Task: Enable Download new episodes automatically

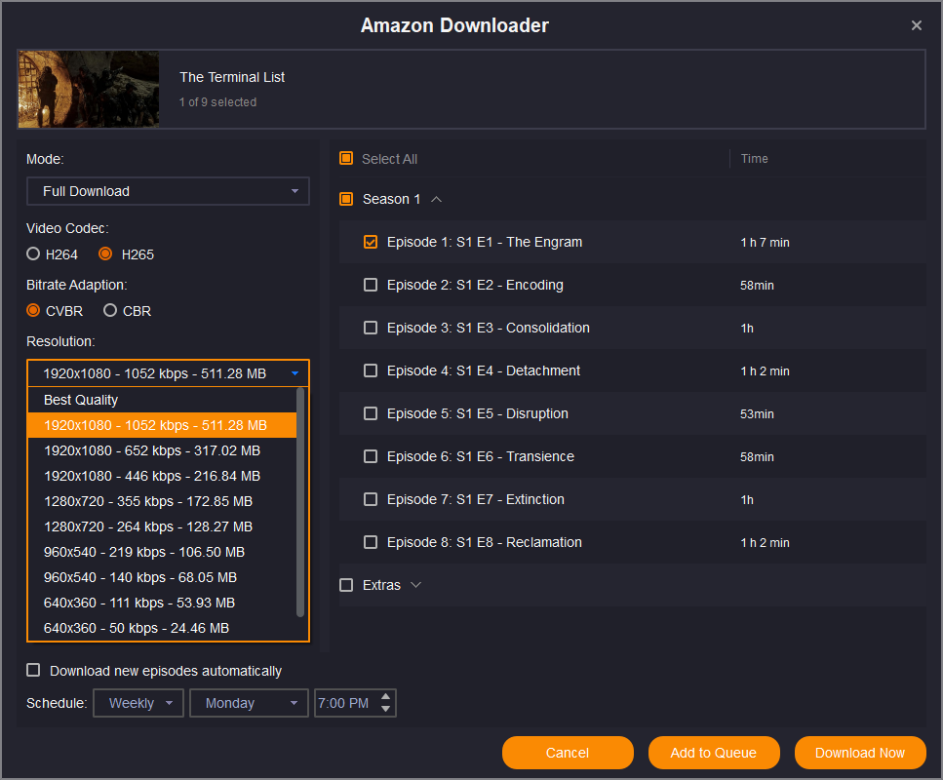Action: pyautogui.click(x=34, y=671)
